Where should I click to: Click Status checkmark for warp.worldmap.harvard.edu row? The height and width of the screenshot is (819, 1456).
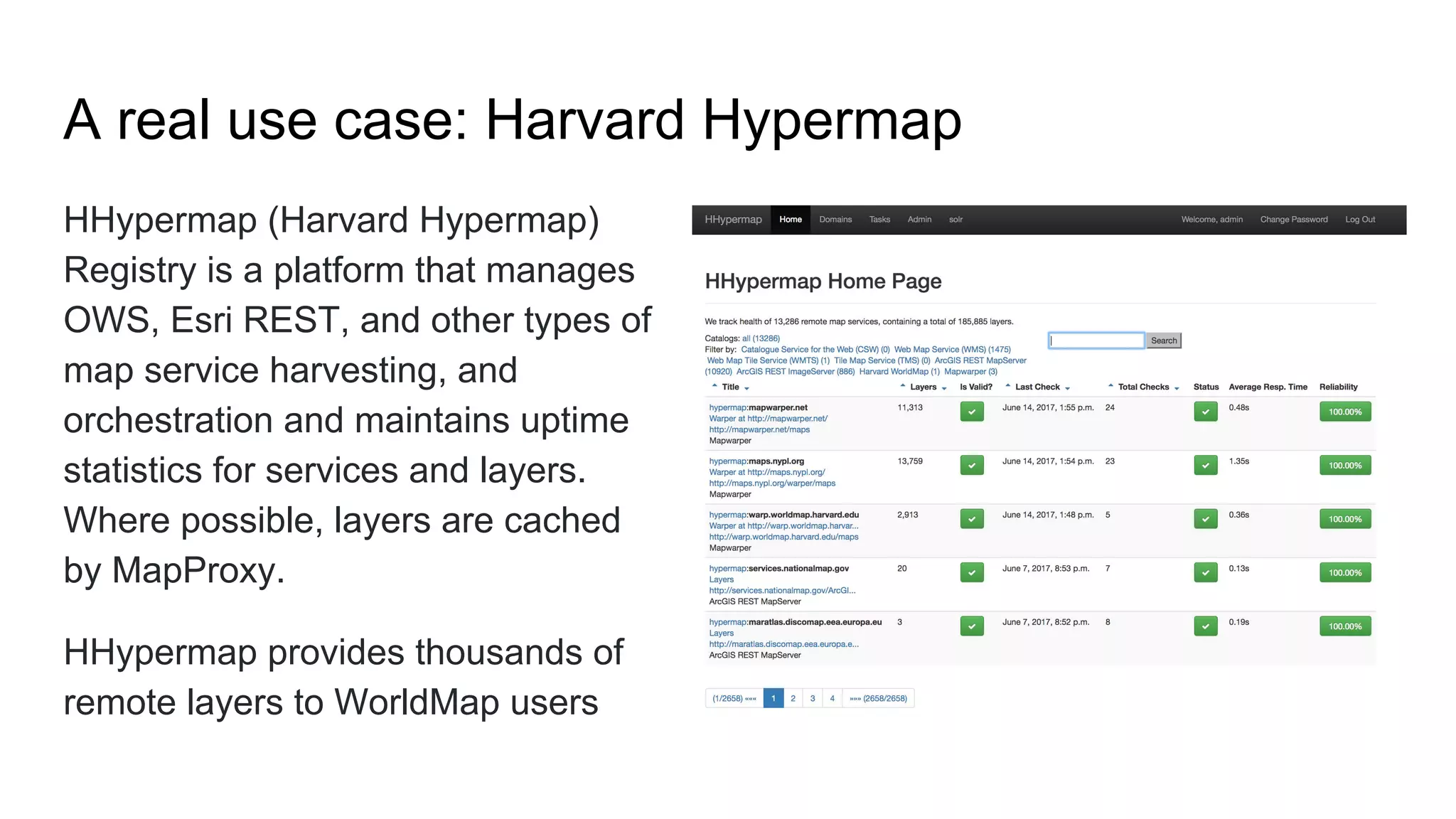click(x=1206, y=519)
